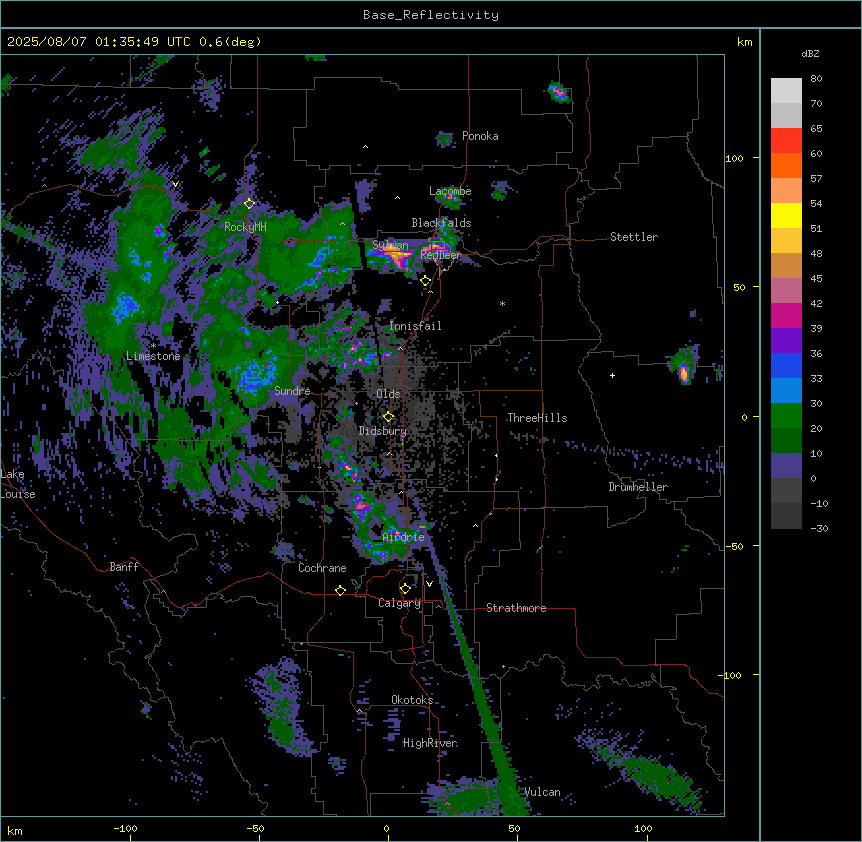Viewport: 862px width, 842px height.
Task: Click the yellow diamond marker south of RedDeer
Action: [x=426, y=281]
